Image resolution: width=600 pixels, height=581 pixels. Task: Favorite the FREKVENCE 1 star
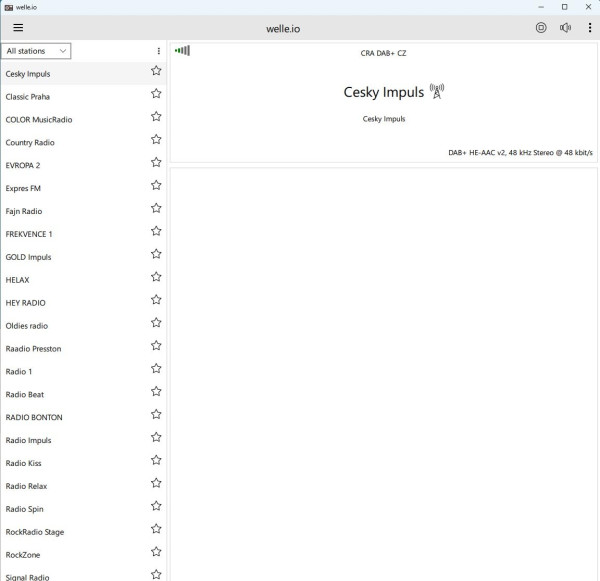tap(156, 231)
